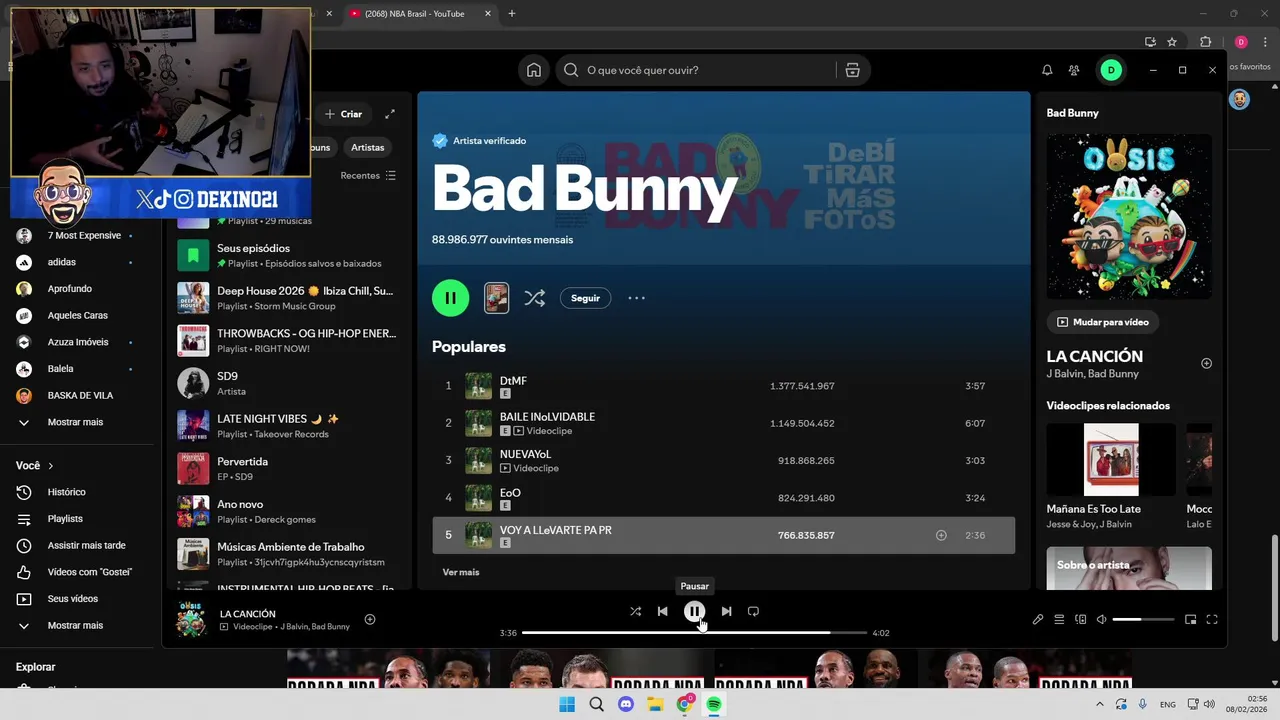Screen dimensions: 1280x720
Task: Play the track BAILE INoLVIDABLE
Action: click(x=723, y=423)
